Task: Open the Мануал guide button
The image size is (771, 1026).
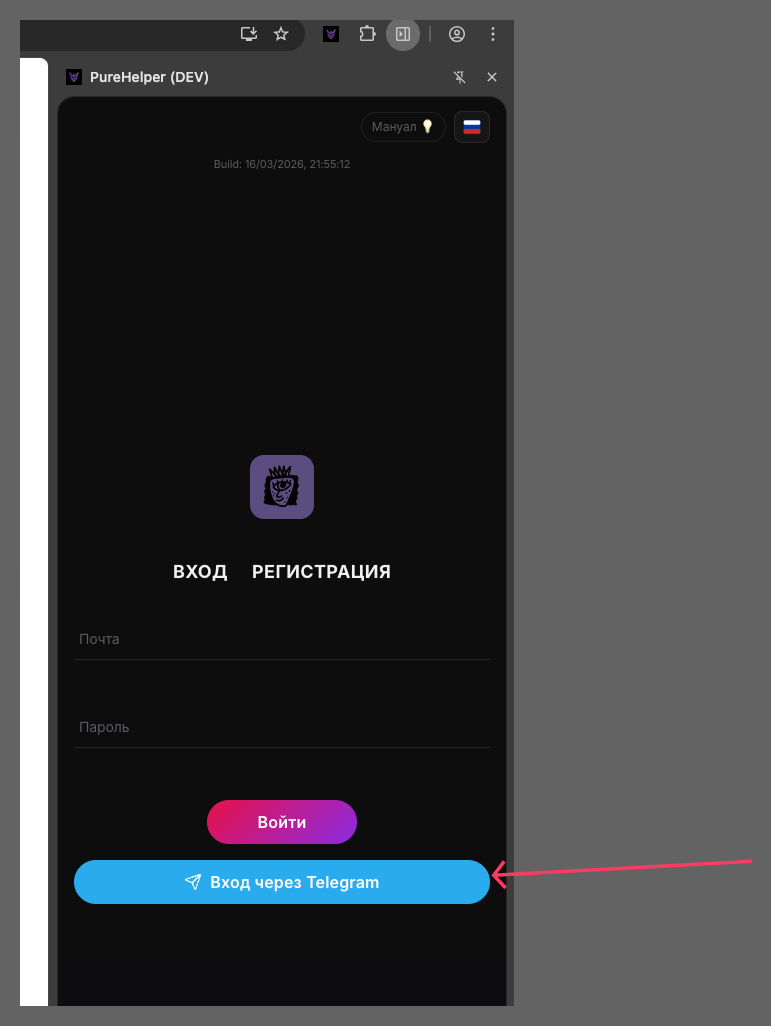Action: click(x=403, y=127)
